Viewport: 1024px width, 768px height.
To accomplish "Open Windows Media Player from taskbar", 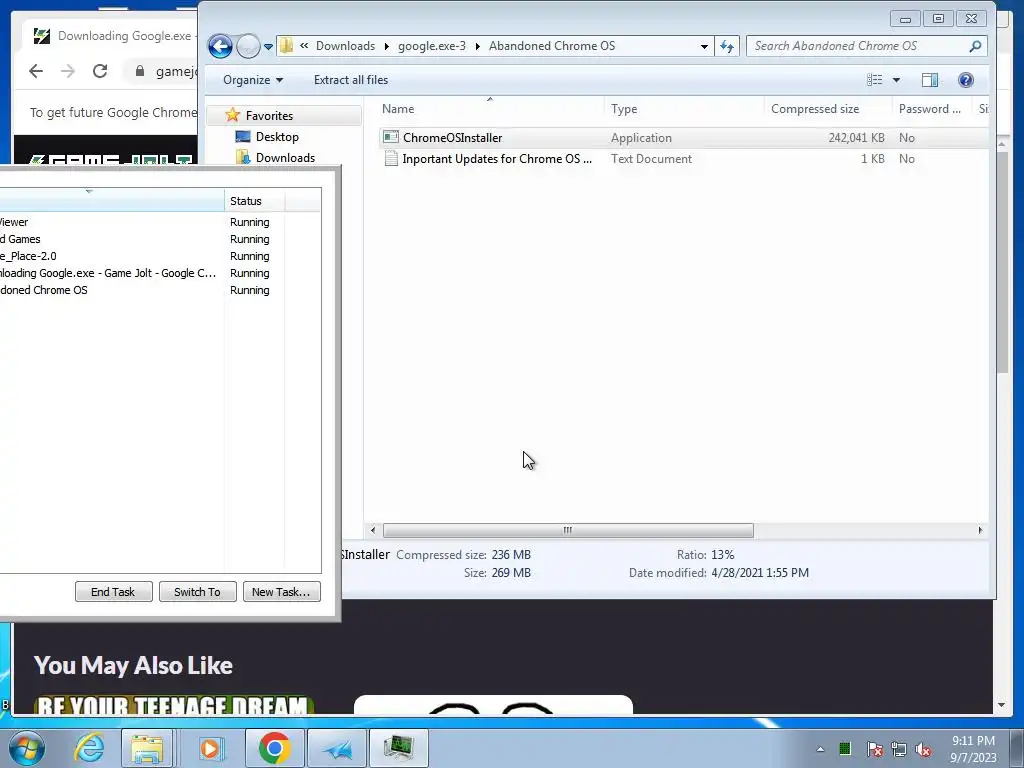I will click(210, 748).
